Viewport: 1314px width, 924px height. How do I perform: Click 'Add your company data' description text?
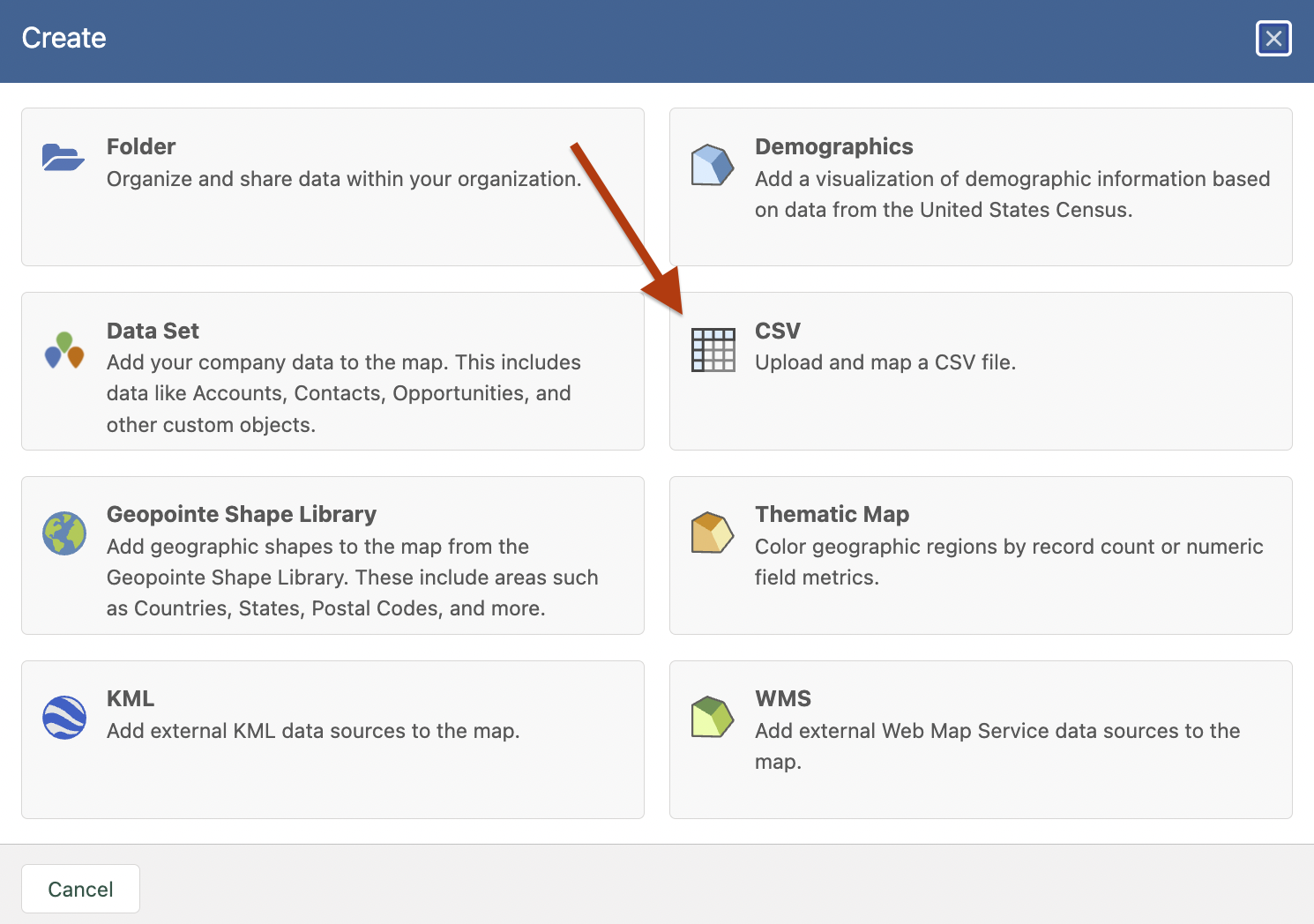click(x=344, y=393)
